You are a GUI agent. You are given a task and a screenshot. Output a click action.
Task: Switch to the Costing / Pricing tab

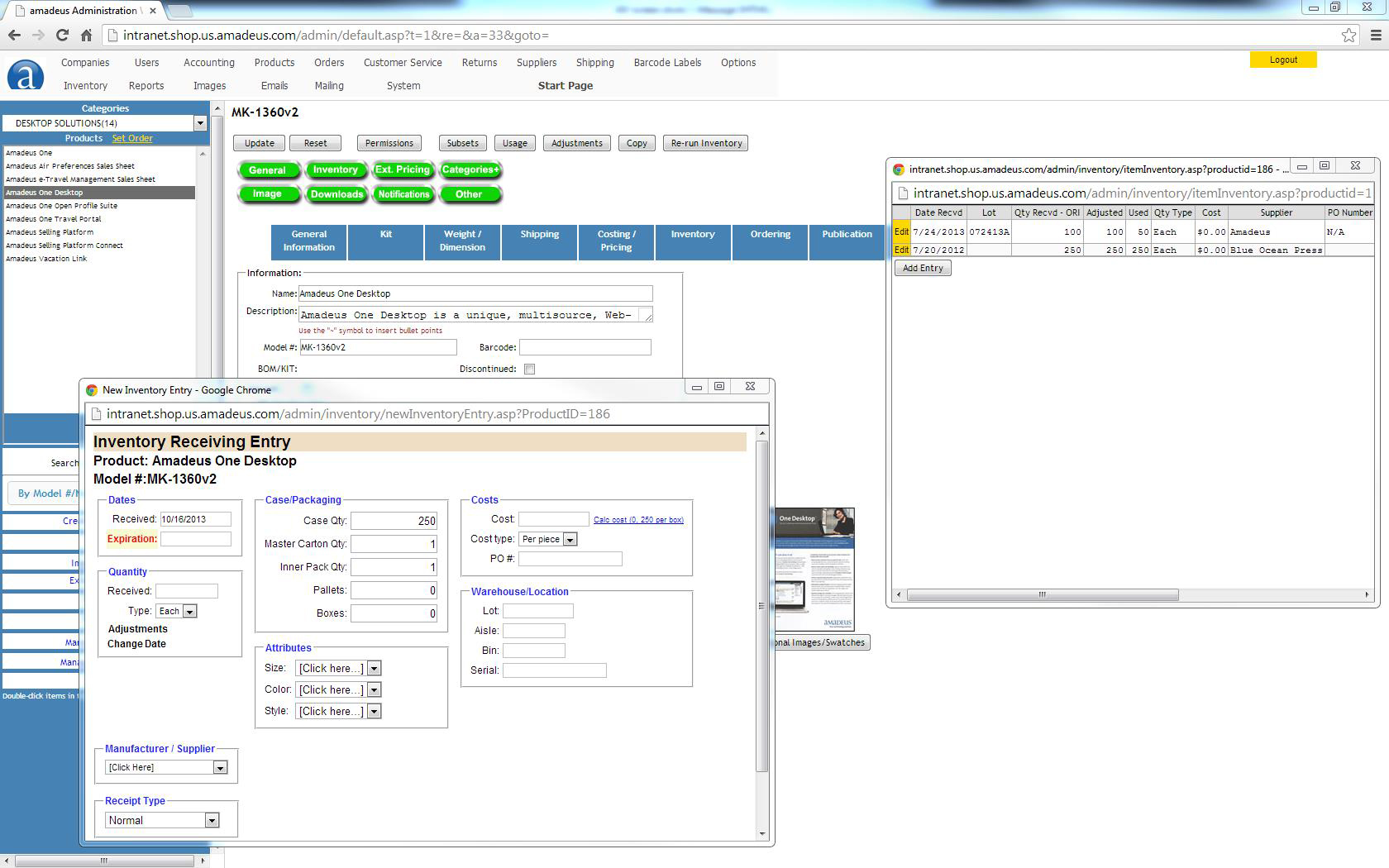(616, 241)
